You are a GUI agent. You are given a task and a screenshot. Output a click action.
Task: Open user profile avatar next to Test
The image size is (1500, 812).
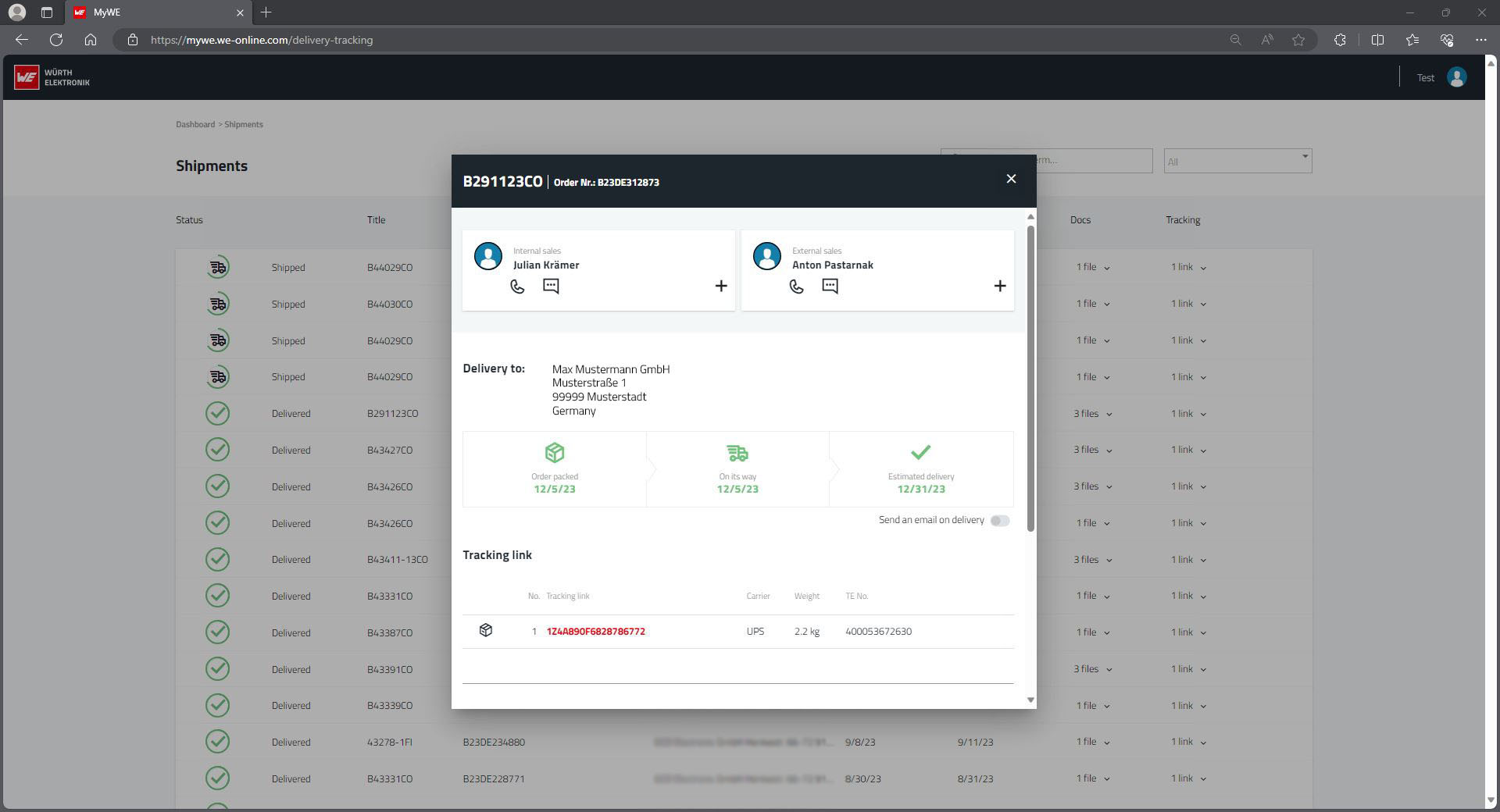(1456, 77)
